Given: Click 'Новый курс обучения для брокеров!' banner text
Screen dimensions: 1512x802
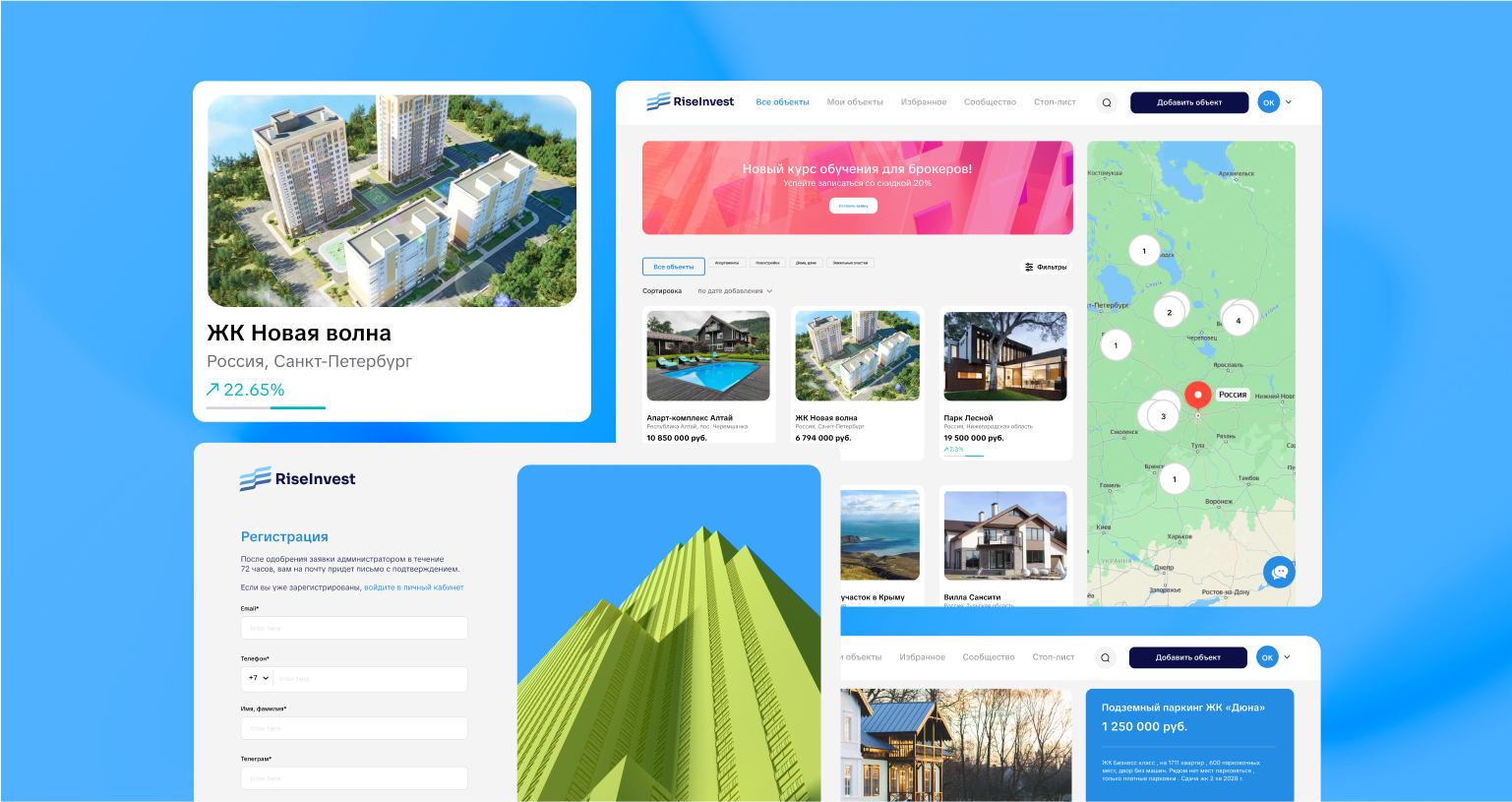Looking at the screenshot, I should coord(857,169).
